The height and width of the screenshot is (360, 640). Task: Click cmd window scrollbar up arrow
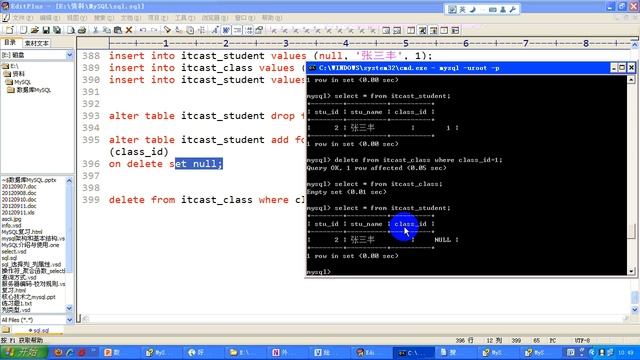point(631,80)
